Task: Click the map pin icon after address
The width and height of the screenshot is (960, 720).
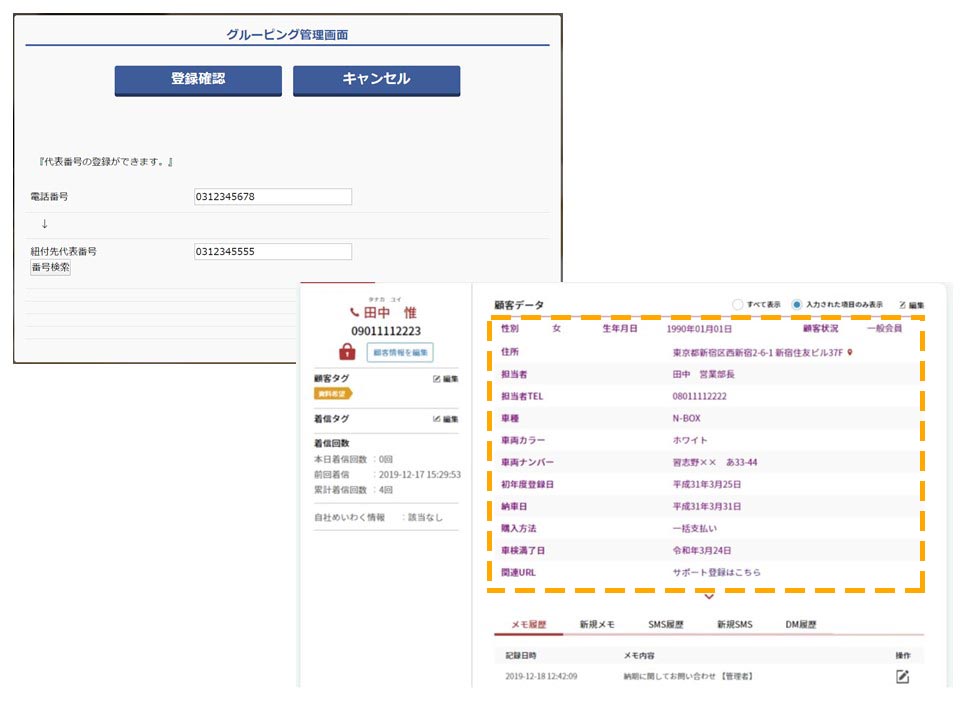Action: click(x=850, y=353)
